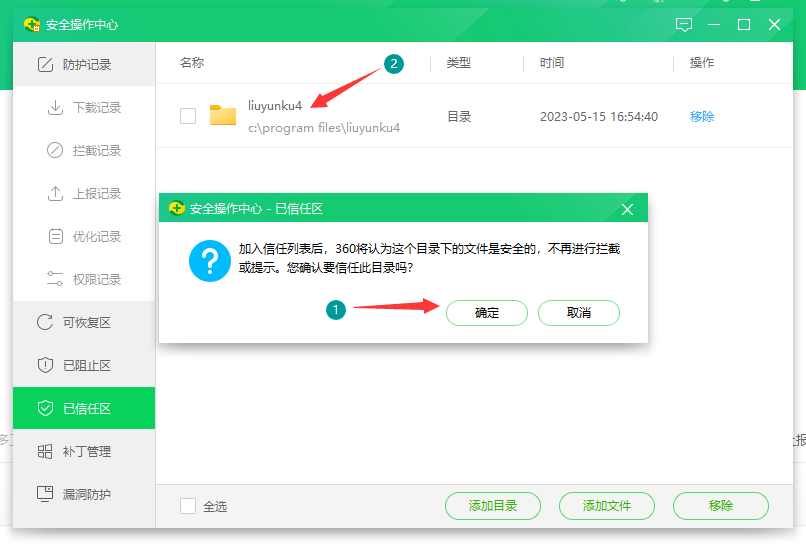Tick the liuyunku4 row checkbox
The height and width of the screenshot is (544, 806).
pos(188,116)
